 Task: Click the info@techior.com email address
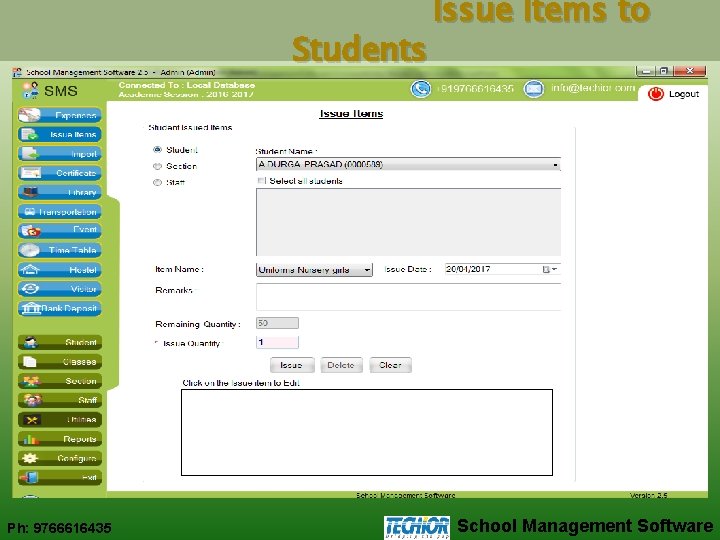coord(593,88)
